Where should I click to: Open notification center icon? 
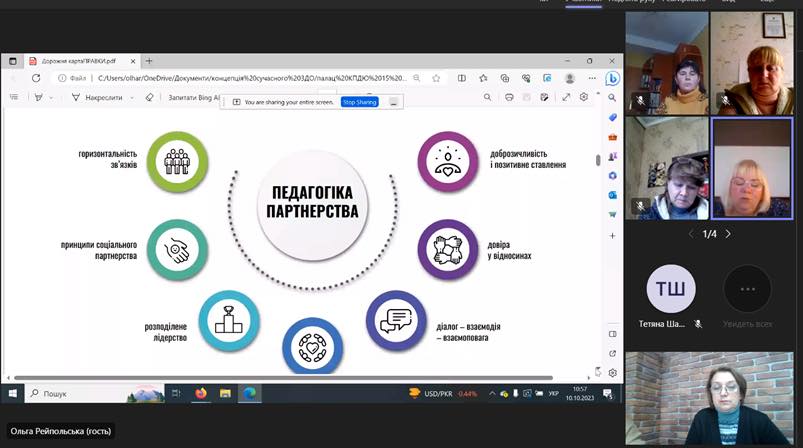[x=607, y=393]
